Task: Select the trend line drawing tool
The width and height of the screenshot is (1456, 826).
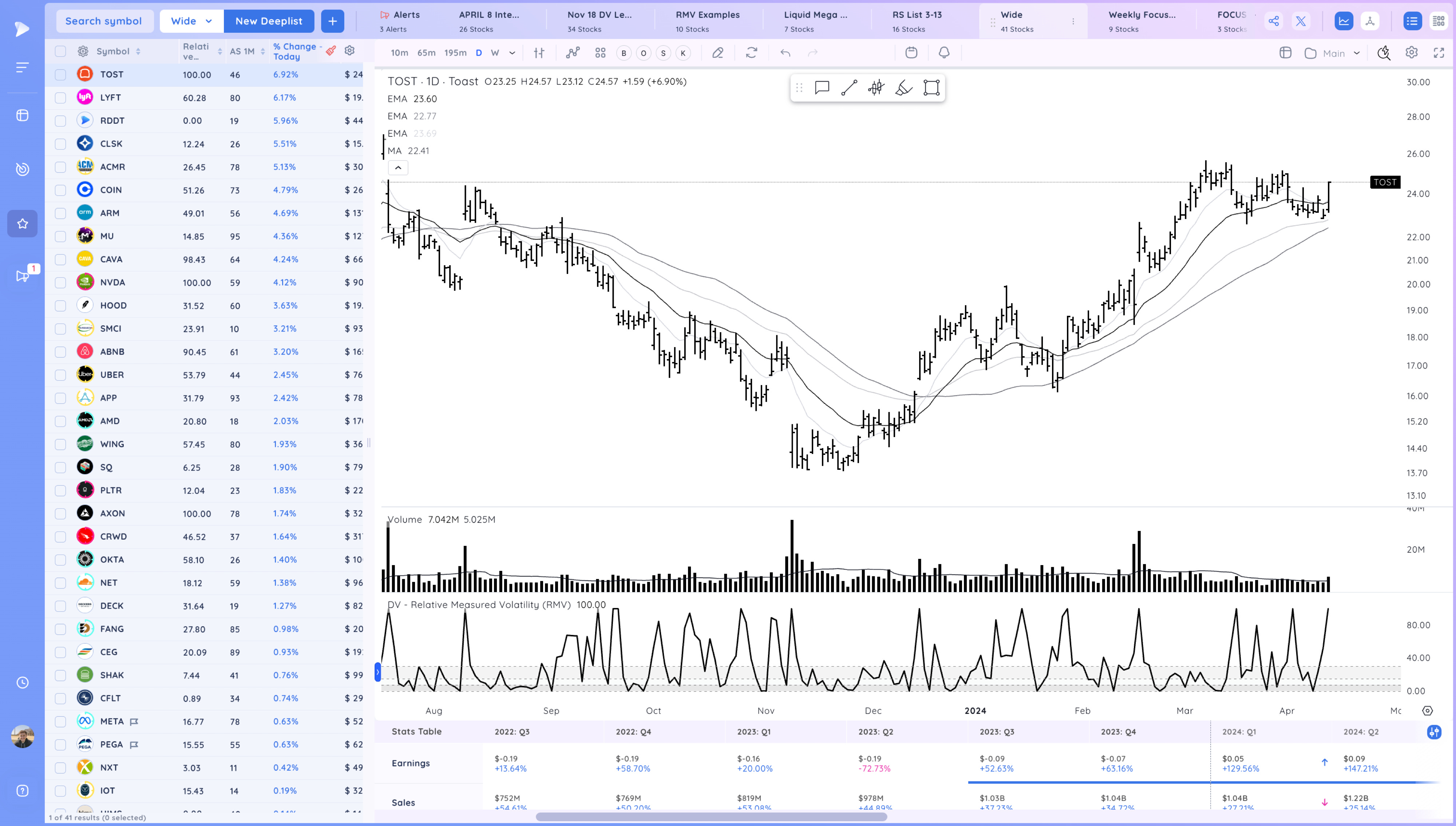Action: (850, 87)
